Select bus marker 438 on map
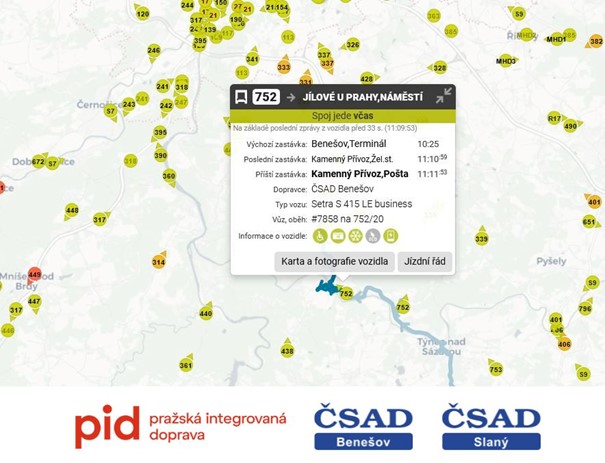This screenshot has width=605, height=463. pos(287,351)
